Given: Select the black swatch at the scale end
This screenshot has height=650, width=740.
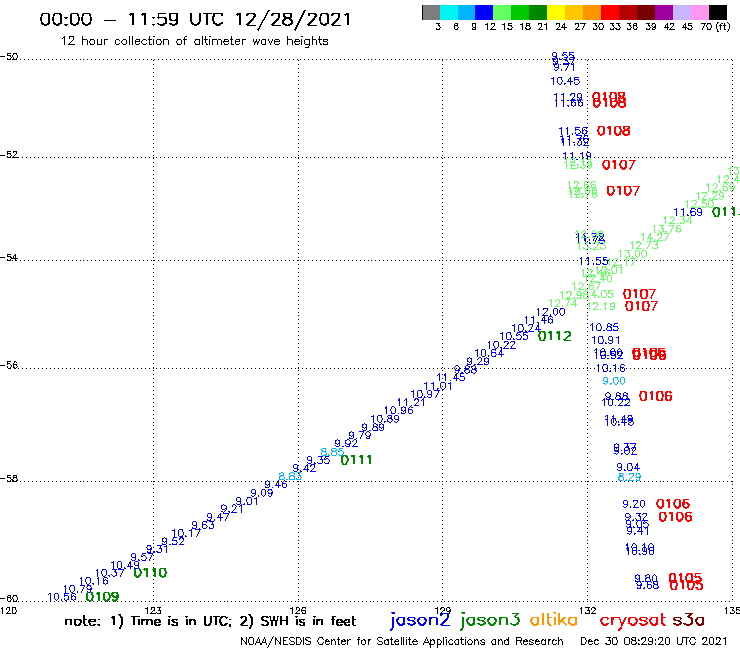Looking at the screenshot, I should click(718, 13).
